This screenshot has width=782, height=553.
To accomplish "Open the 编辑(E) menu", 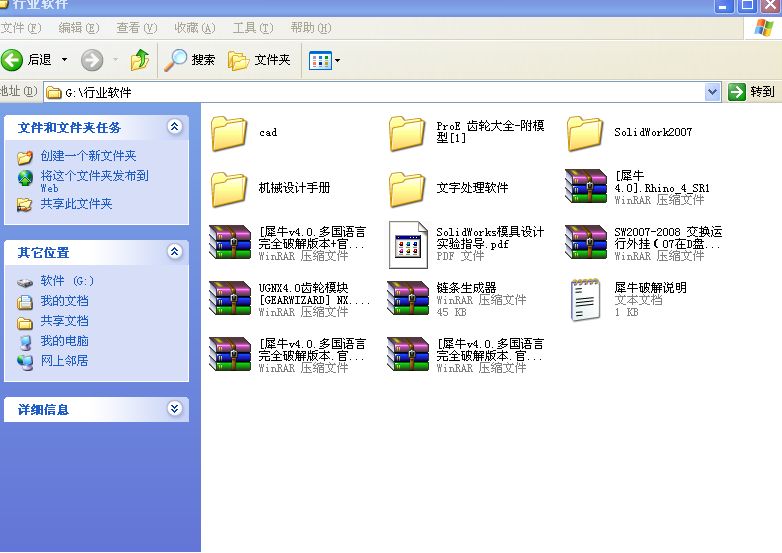I will pyautogui.click(x=79, y=28).
